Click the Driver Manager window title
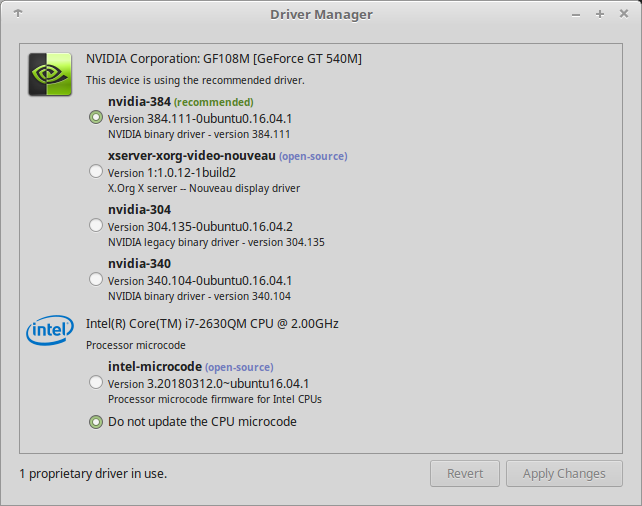 point(321,15)
